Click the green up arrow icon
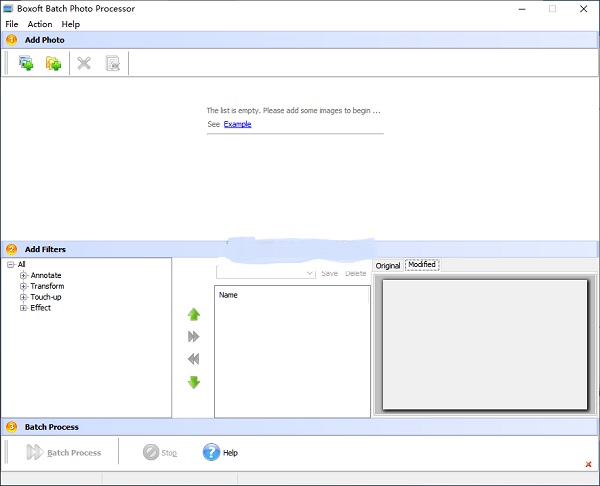This screenshot has height=486, width=600. pos(194,314)
